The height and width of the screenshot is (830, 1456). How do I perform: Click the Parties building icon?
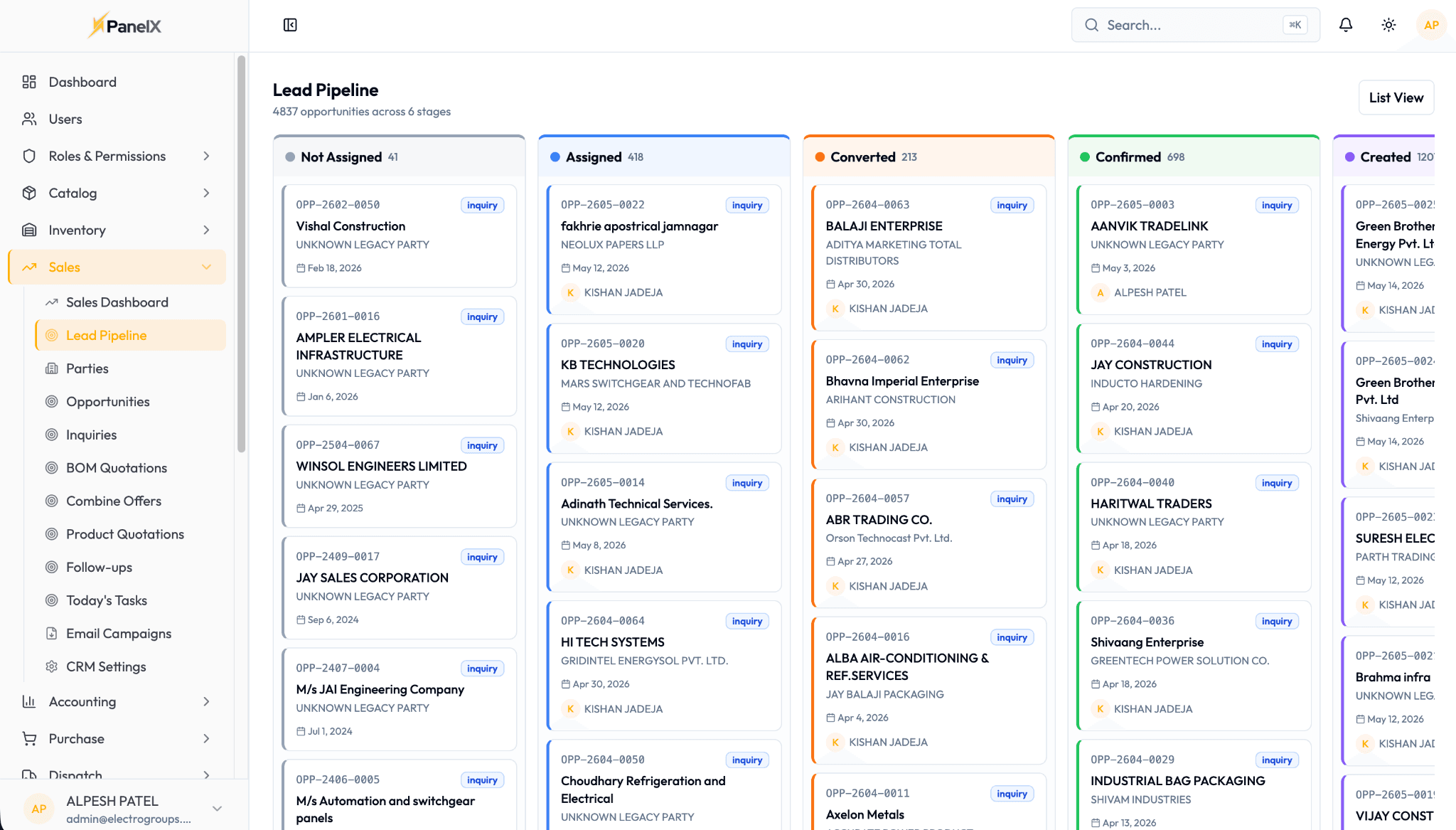point(52,368)
